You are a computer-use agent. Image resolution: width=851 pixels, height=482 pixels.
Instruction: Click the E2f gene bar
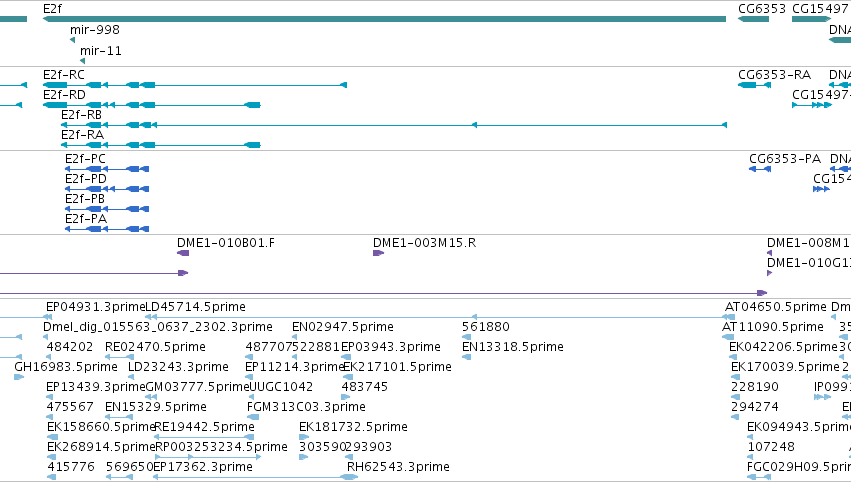384,19
